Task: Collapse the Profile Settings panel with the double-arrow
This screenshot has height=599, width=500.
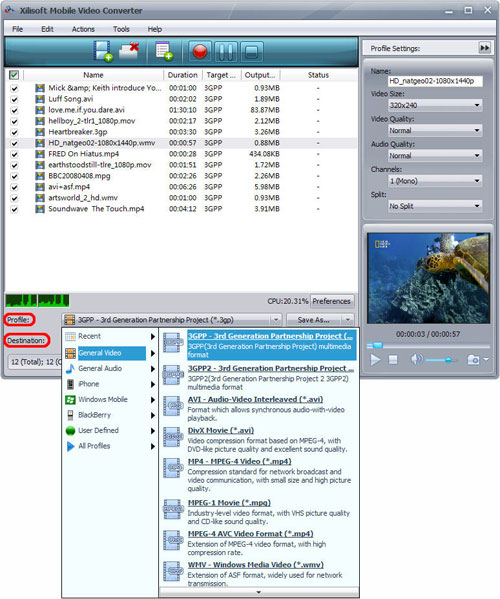Action: pos(484,48)
